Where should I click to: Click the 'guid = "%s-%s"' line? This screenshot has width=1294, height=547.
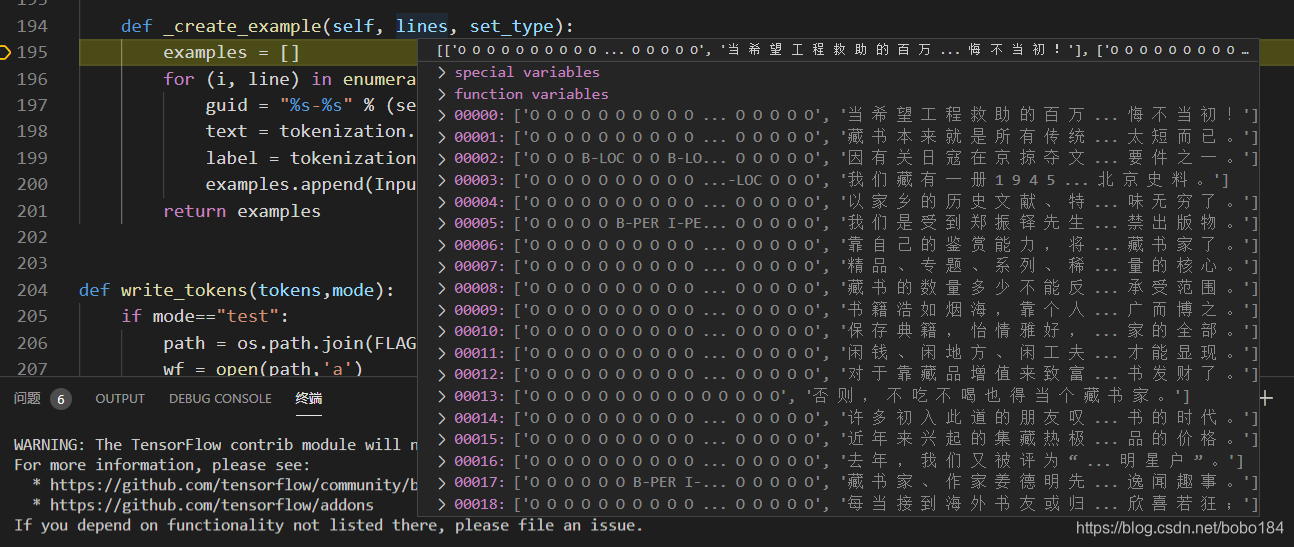(310, 105)
